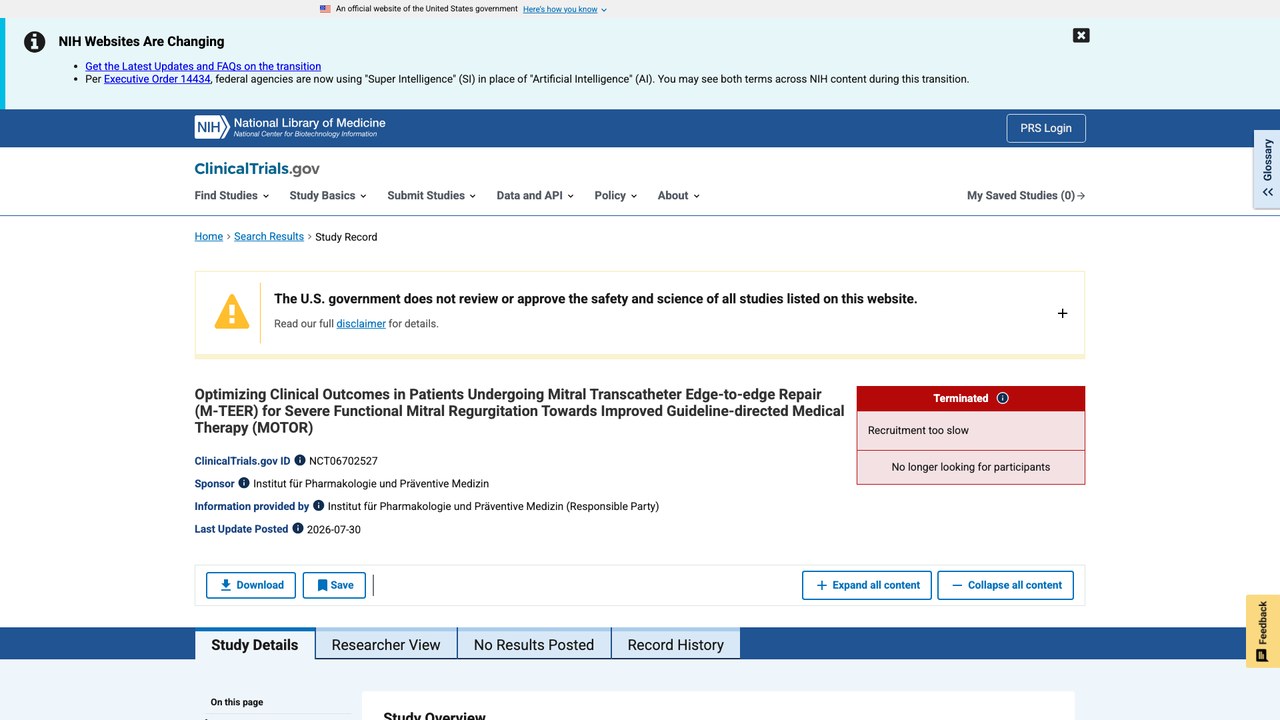Screen dimensions: 1280x720
Task: Download the study record
Action: (251, 585)
